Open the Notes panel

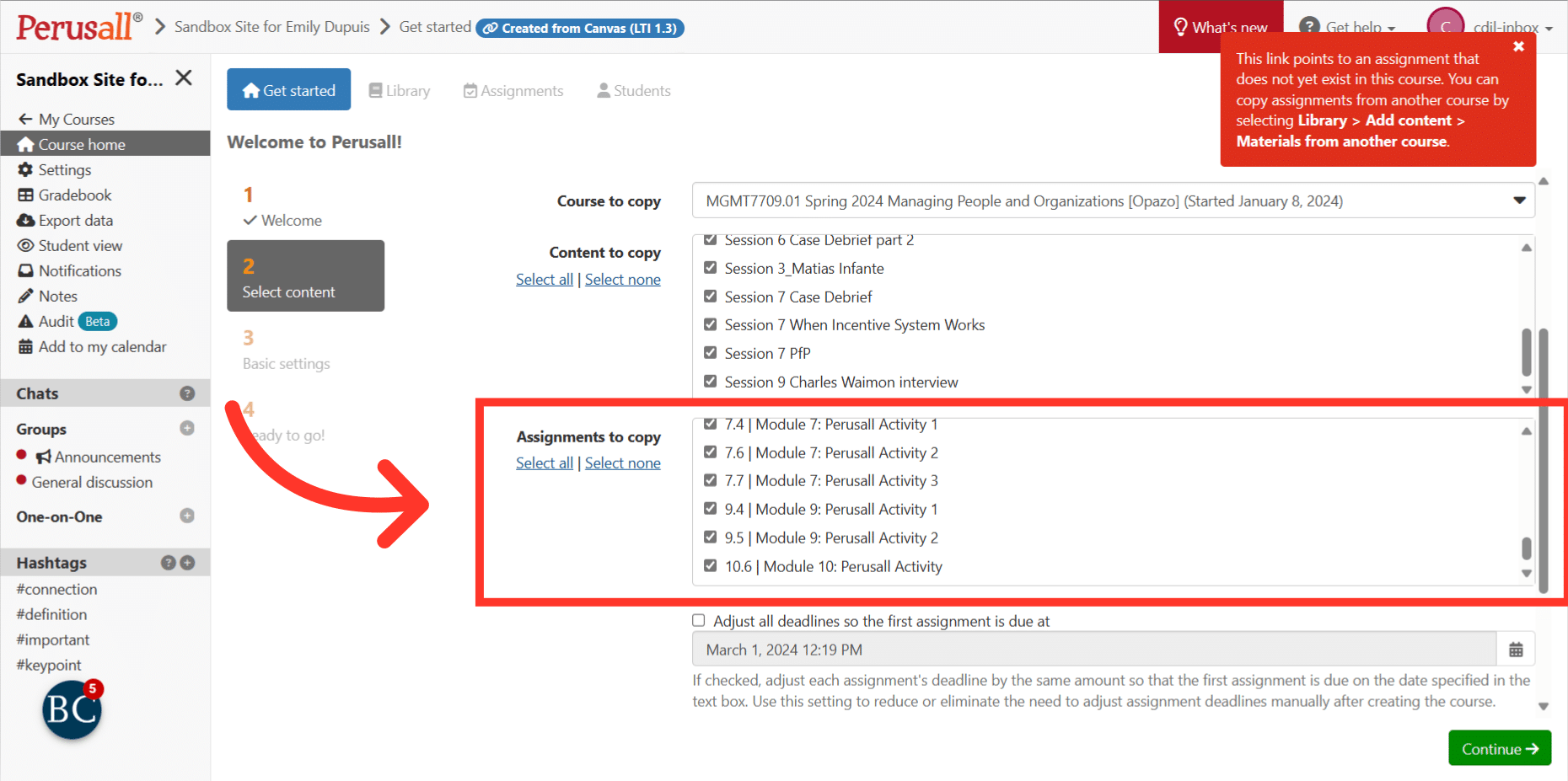[x=56, y=296]
